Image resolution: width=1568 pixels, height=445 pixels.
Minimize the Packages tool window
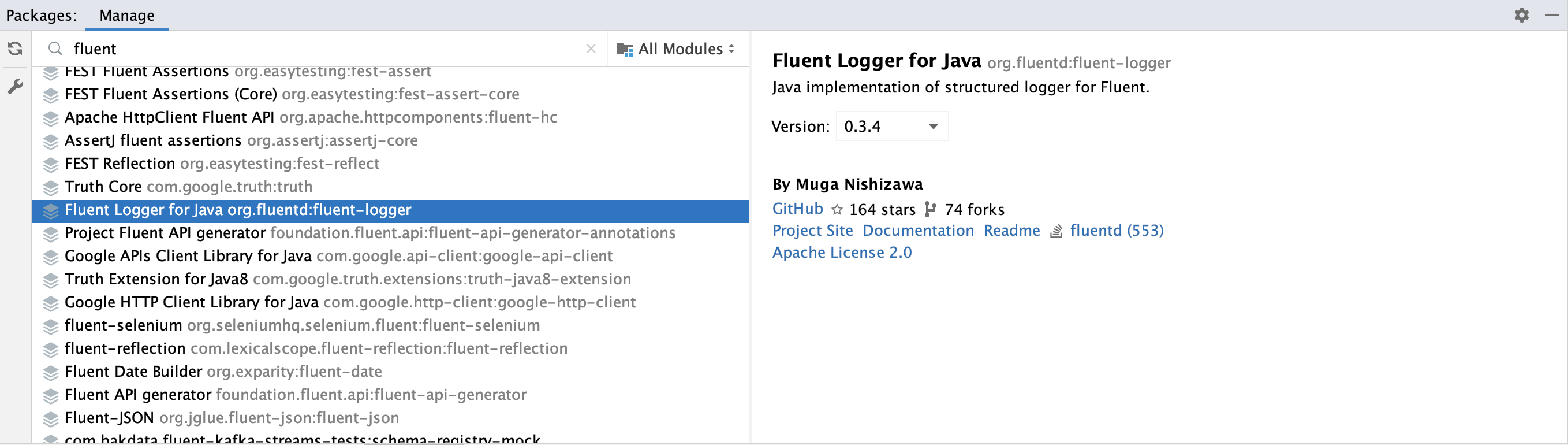(1552, 14)
